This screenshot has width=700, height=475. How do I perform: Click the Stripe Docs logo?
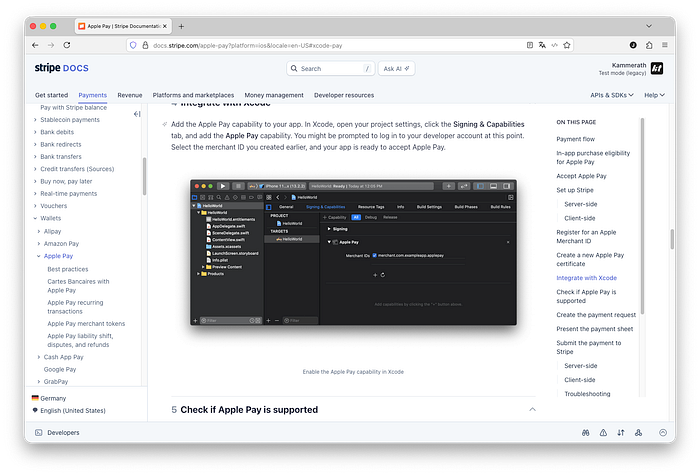click(62, 68)
